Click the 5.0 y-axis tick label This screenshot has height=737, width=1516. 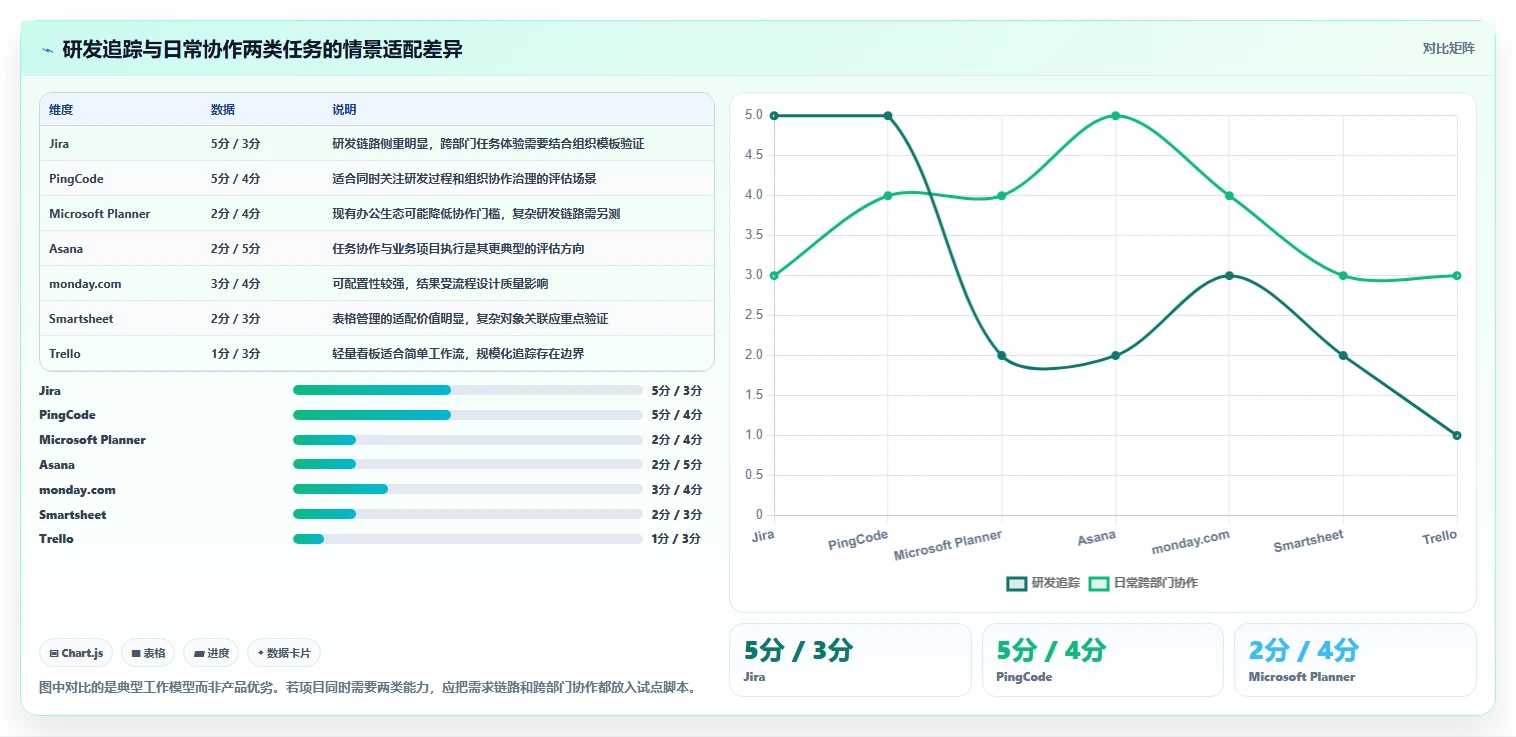pyautogui.click(x=753, y=115)
